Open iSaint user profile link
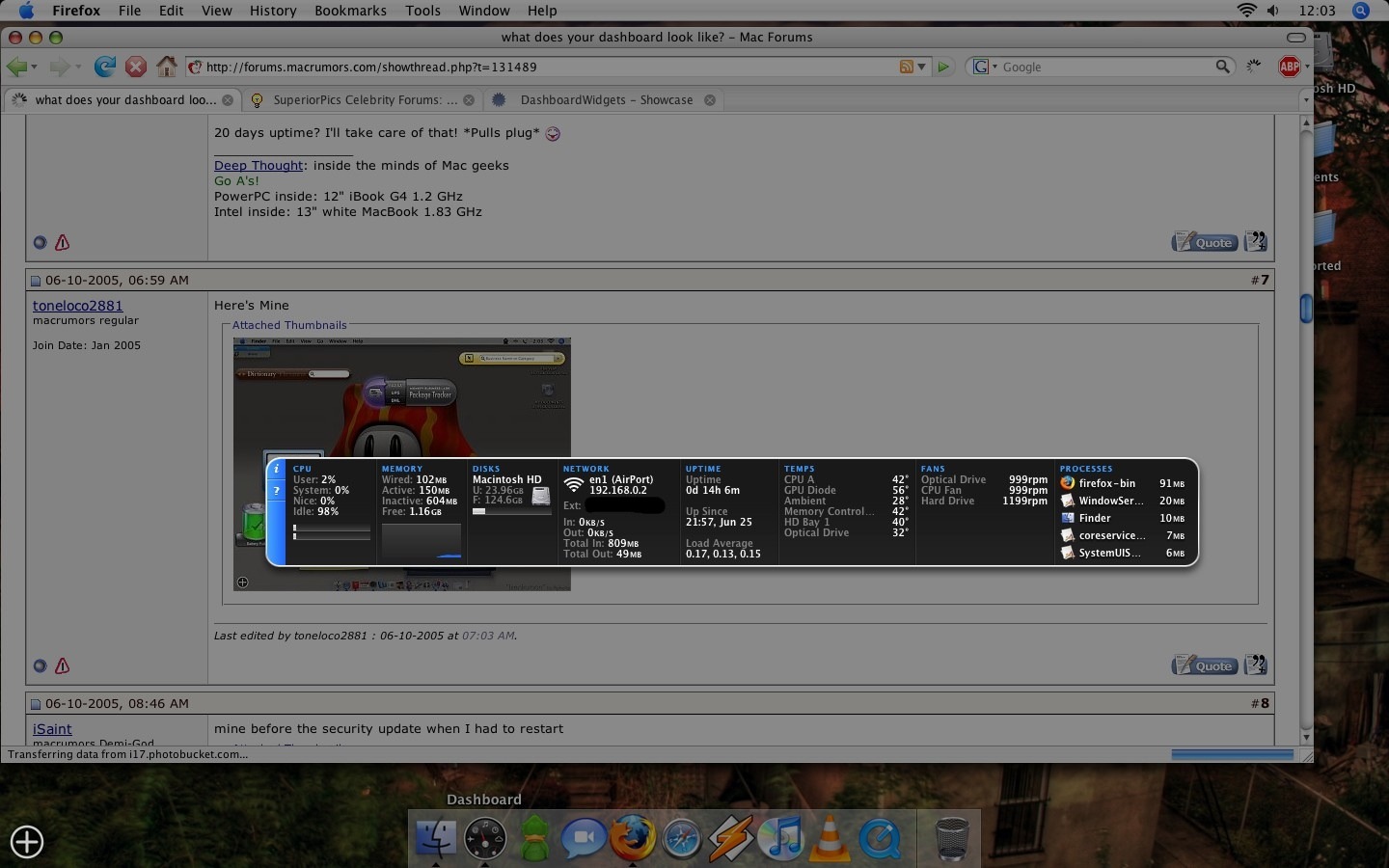Image resolution: width=1389 pixels, height=868 pixels. point(52,729)
